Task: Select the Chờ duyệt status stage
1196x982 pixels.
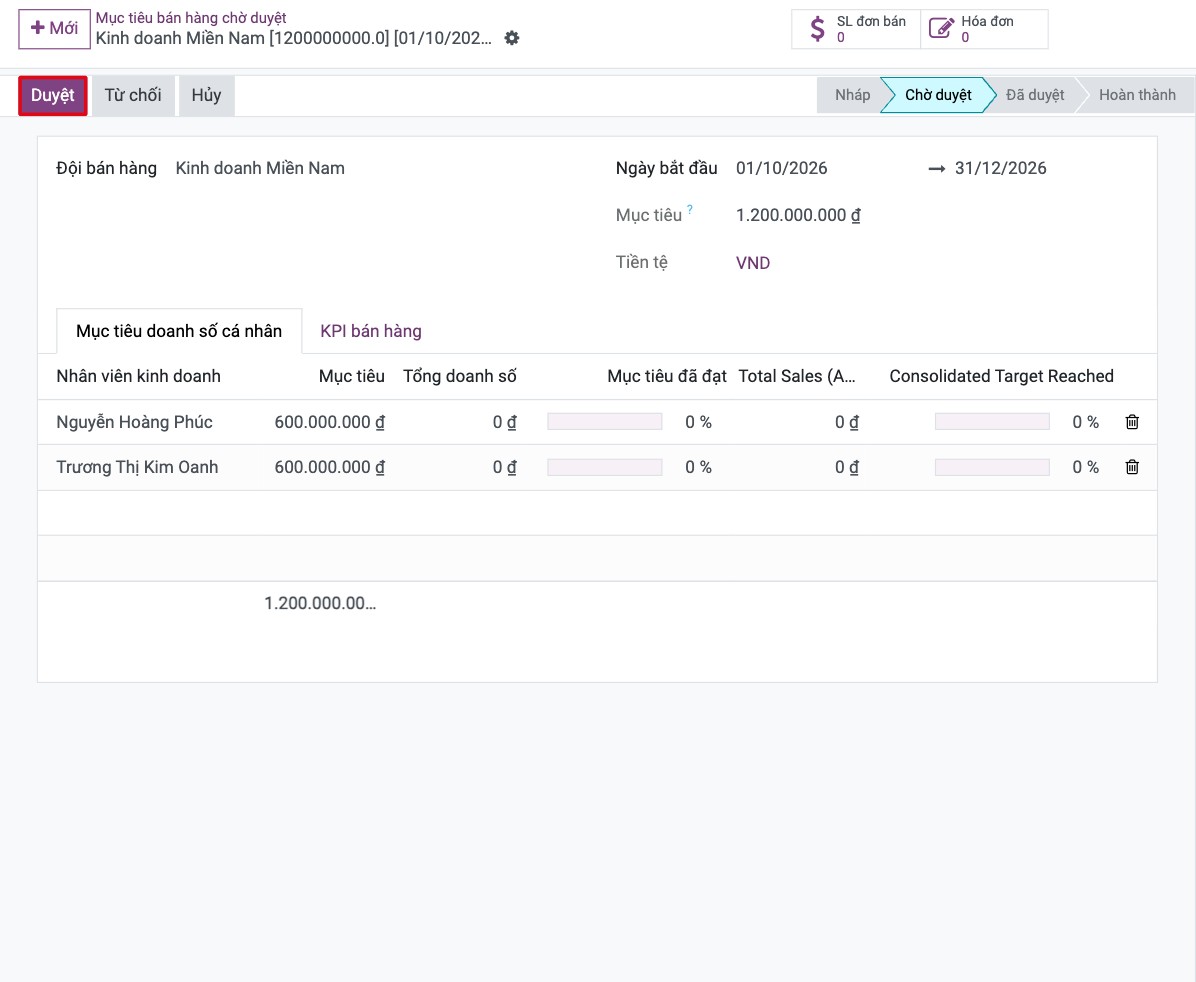Action: coord(938,95)
